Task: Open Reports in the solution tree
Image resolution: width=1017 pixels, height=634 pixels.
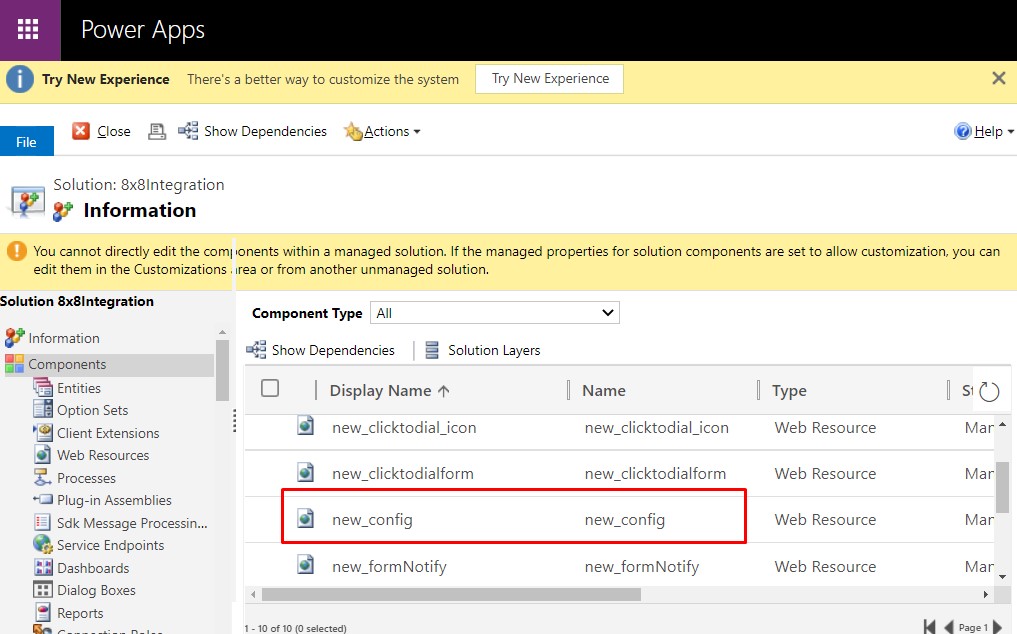Action: click(x=80, y=613)
